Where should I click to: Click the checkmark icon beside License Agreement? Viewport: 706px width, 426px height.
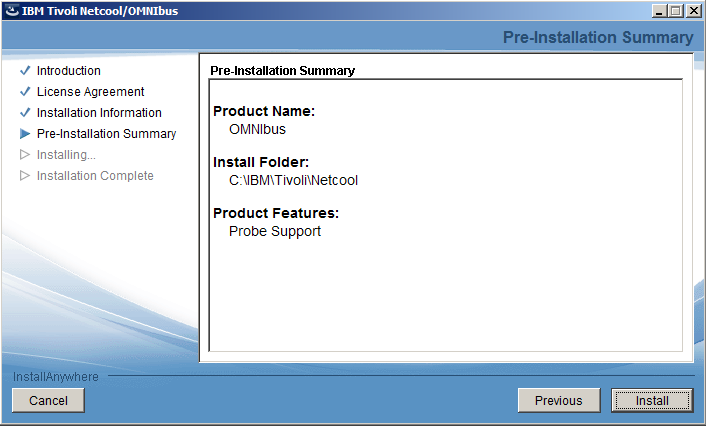pos(25,91)
